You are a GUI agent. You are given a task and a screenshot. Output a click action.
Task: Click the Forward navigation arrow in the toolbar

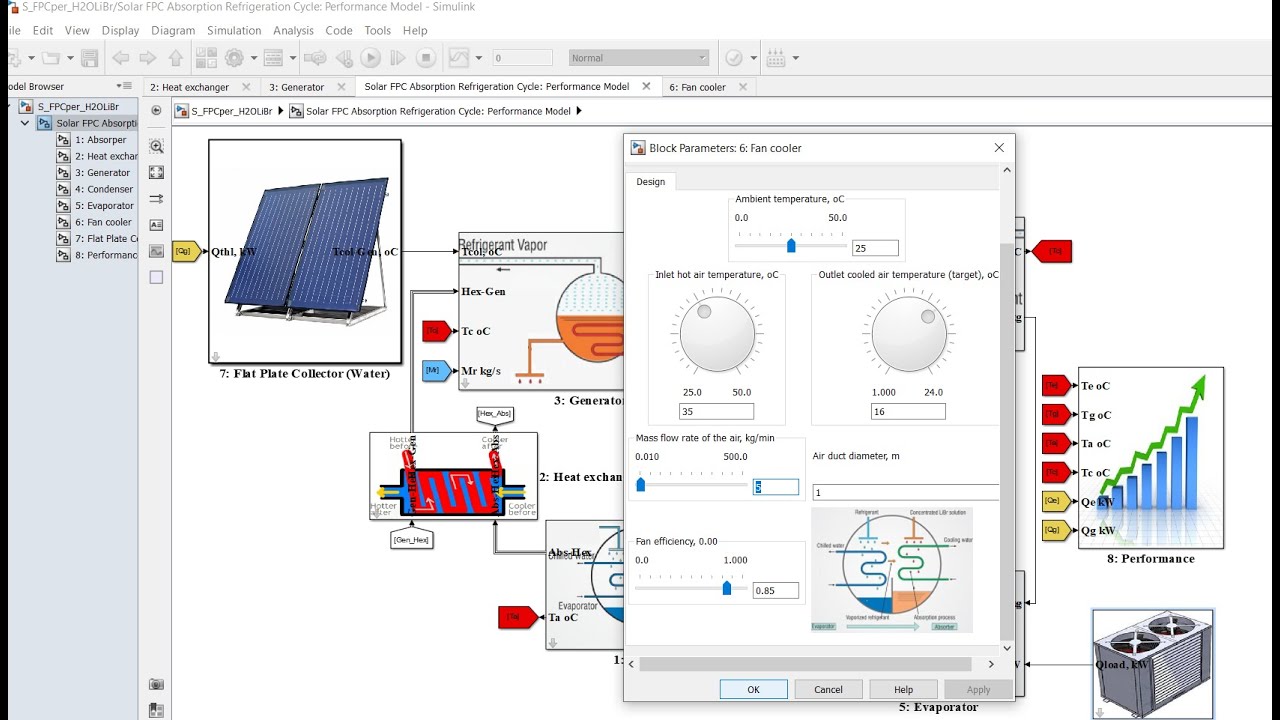148,58
